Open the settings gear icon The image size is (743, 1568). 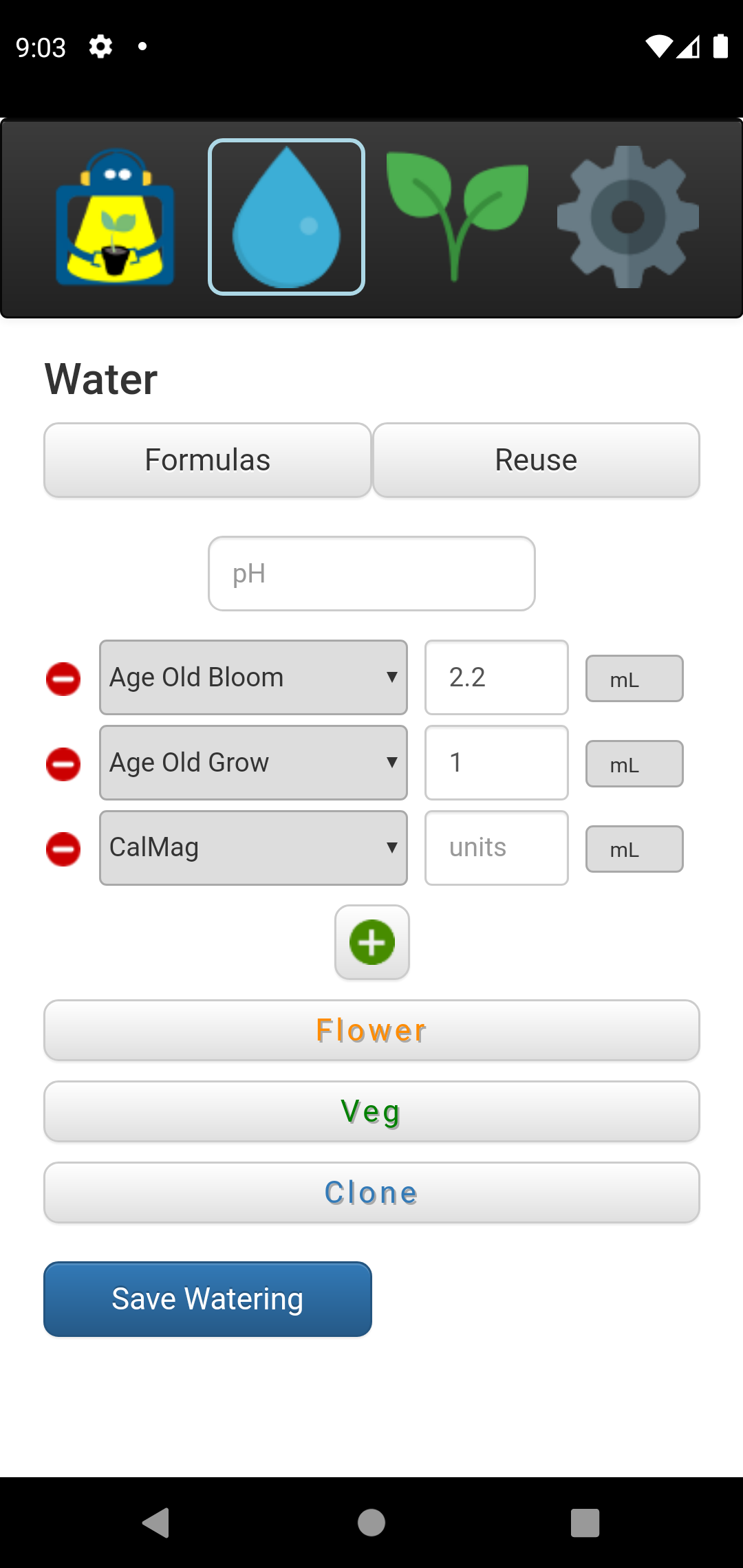coord(627,217)
